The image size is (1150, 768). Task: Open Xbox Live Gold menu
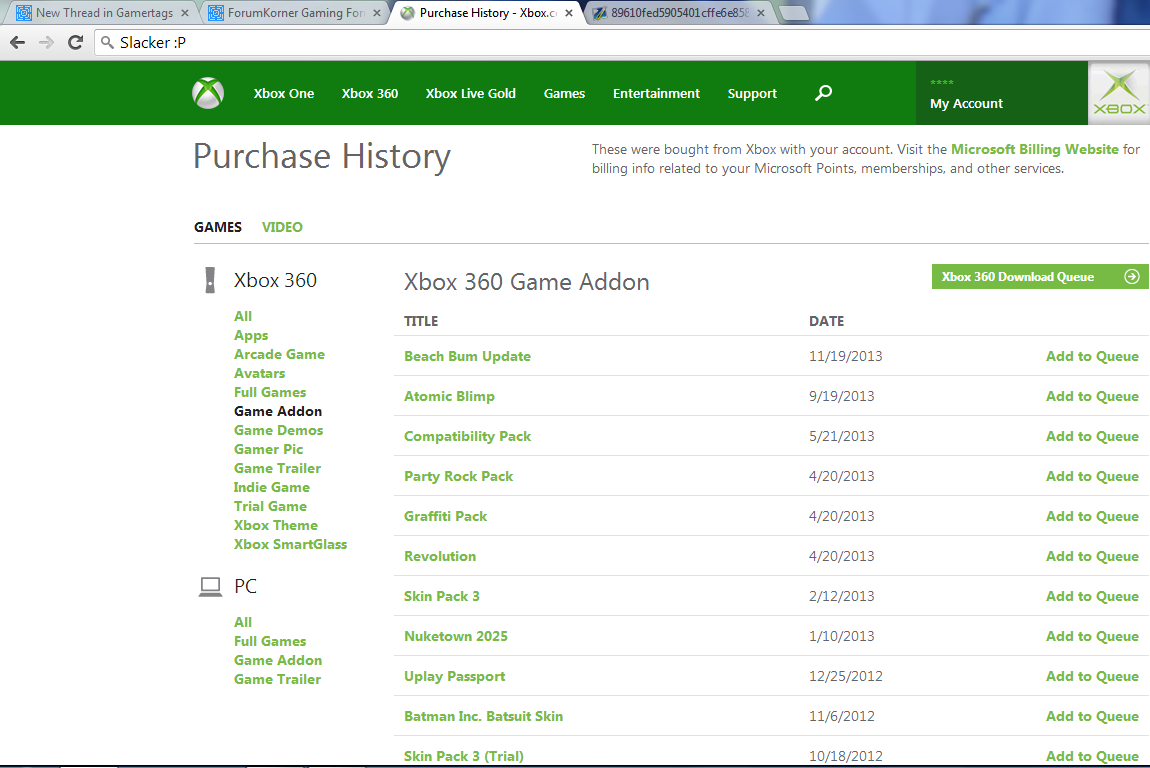pos(471,93)
